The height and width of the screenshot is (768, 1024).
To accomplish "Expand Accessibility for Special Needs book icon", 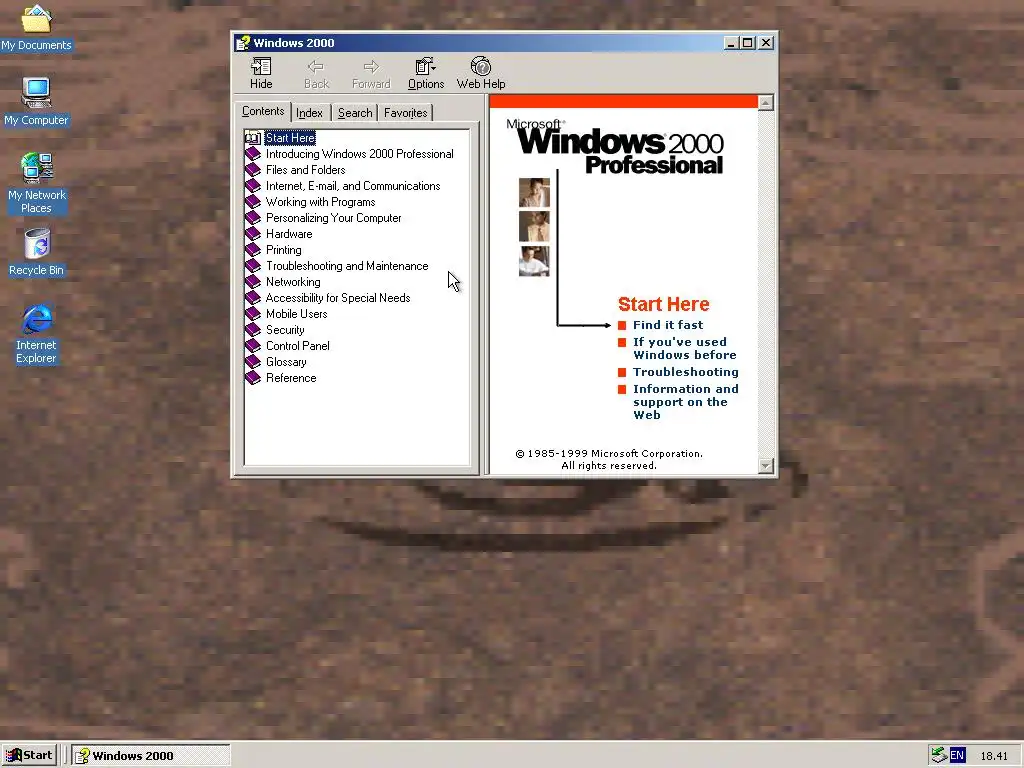I will 253,298.
